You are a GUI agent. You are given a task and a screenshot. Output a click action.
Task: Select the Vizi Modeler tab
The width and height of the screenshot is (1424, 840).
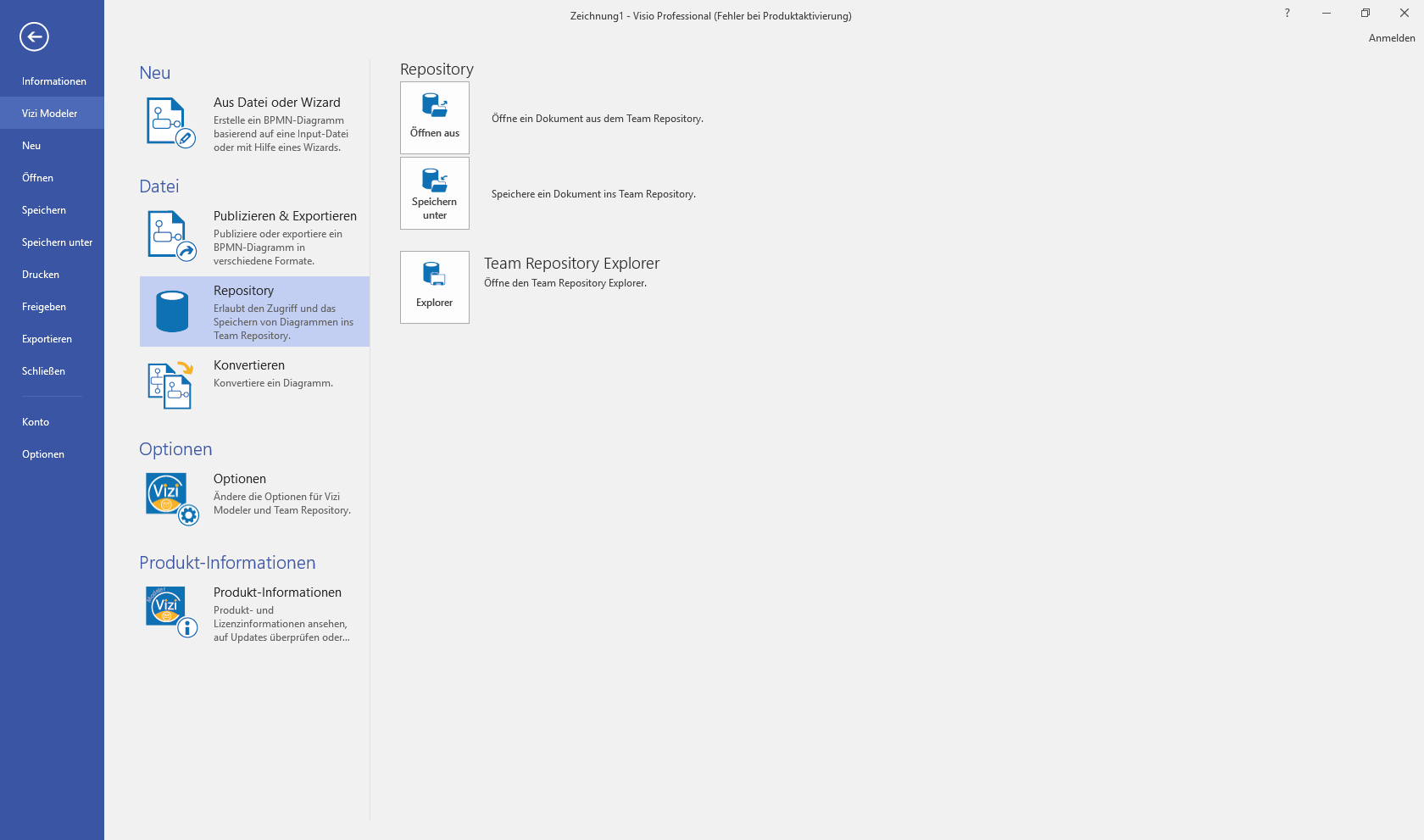point(53,114)
